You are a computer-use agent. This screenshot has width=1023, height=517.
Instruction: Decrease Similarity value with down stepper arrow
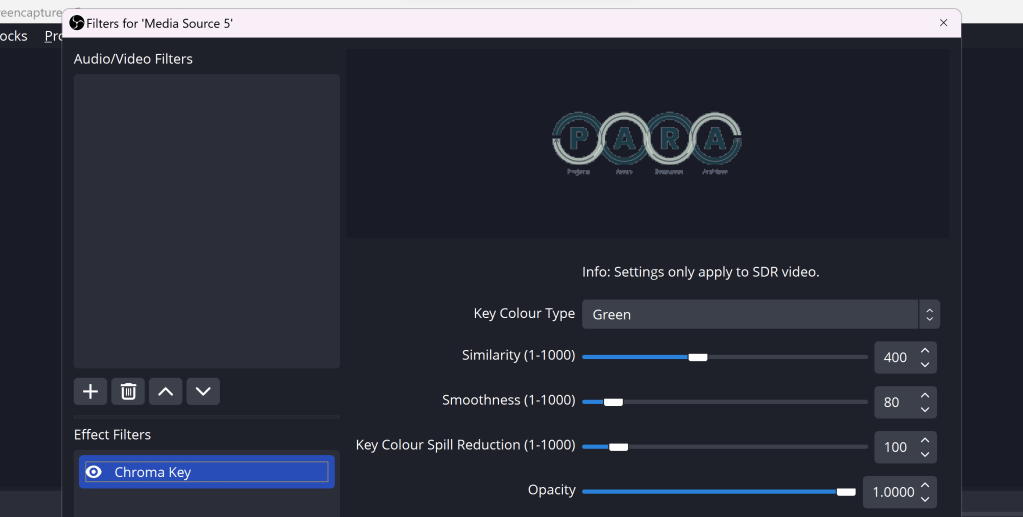coord(925,365)
